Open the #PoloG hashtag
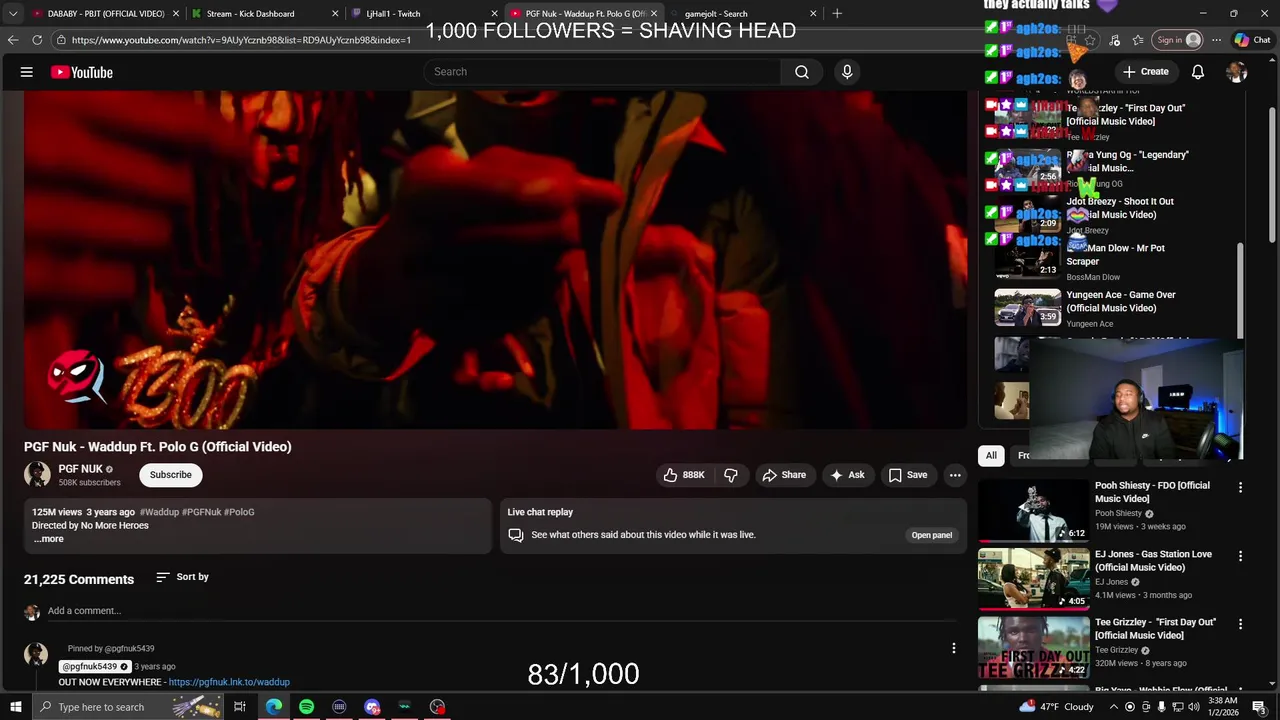Image resolution: width=1280 pixels, height=720 pixels. 239,512
